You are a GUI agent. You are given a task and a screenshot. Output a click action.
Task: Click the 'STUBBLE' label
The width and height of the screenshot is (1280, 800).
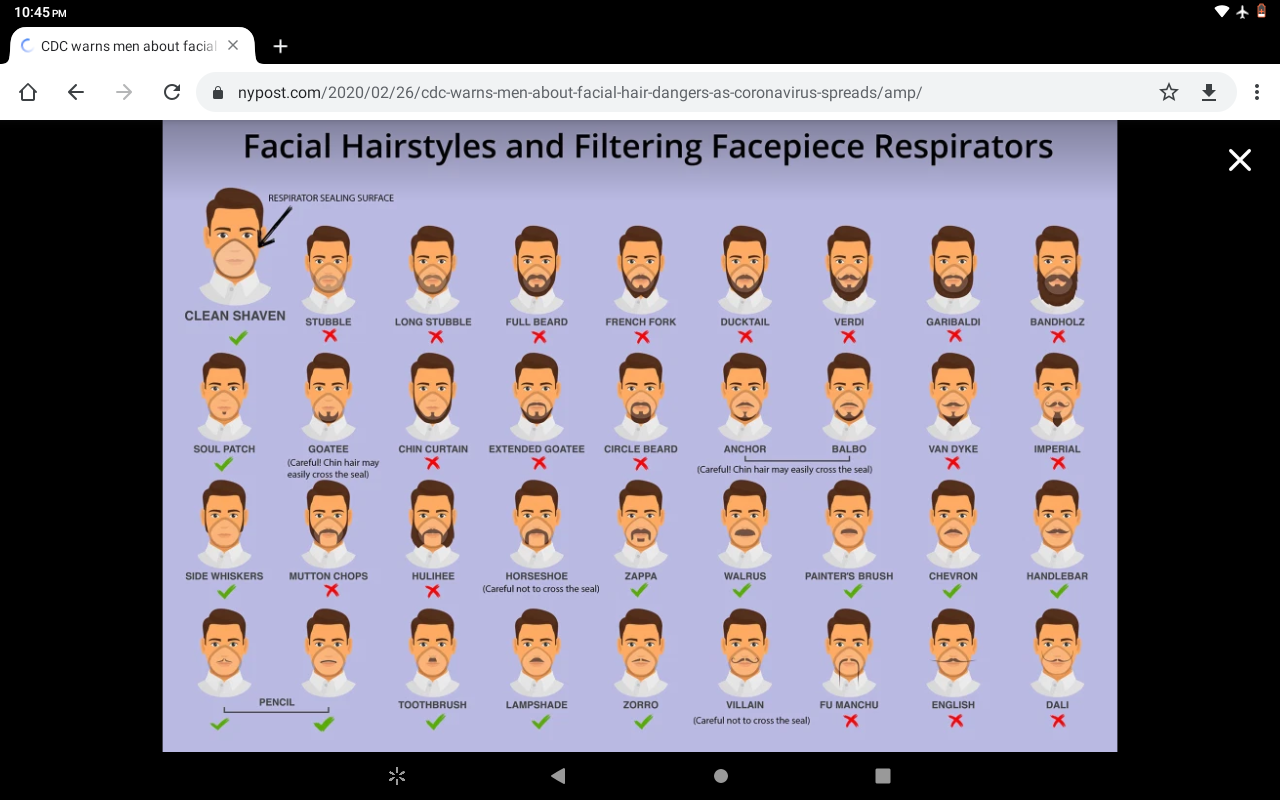click(x=328, y=322)
